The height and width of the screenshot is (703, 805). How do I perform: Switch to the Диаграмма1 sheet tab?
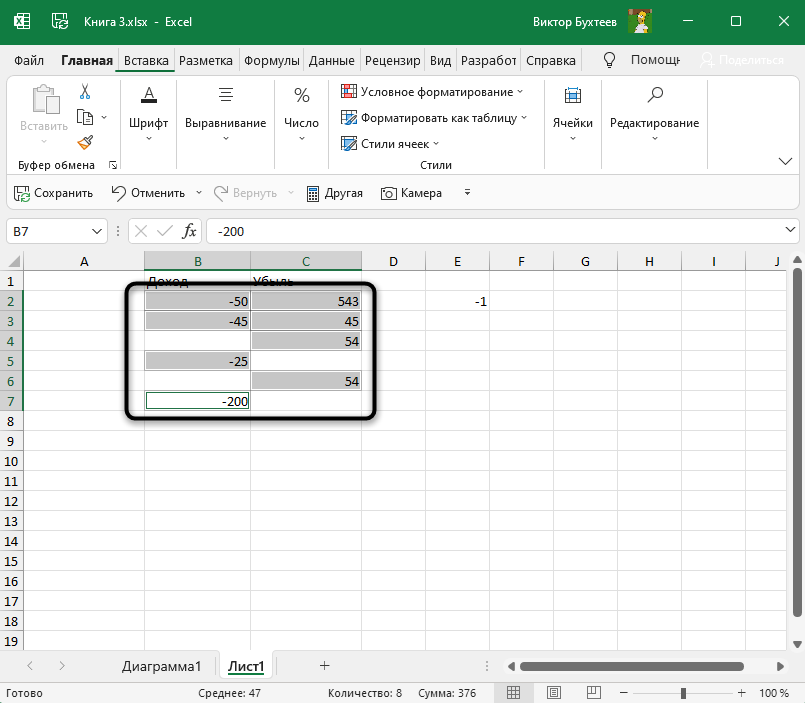(x=162, y=666)
